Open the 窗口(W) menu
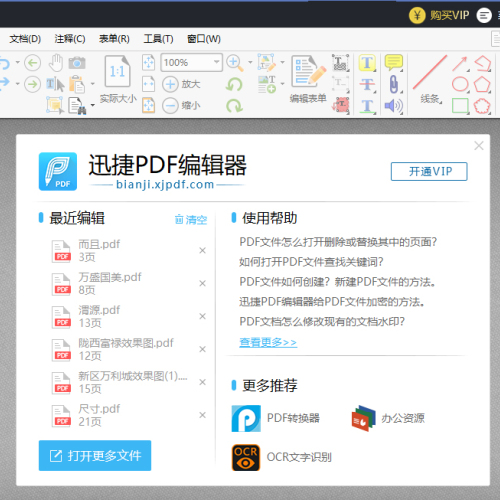The width and height of the screenshot is (500, 500). [x=204, y=39]
